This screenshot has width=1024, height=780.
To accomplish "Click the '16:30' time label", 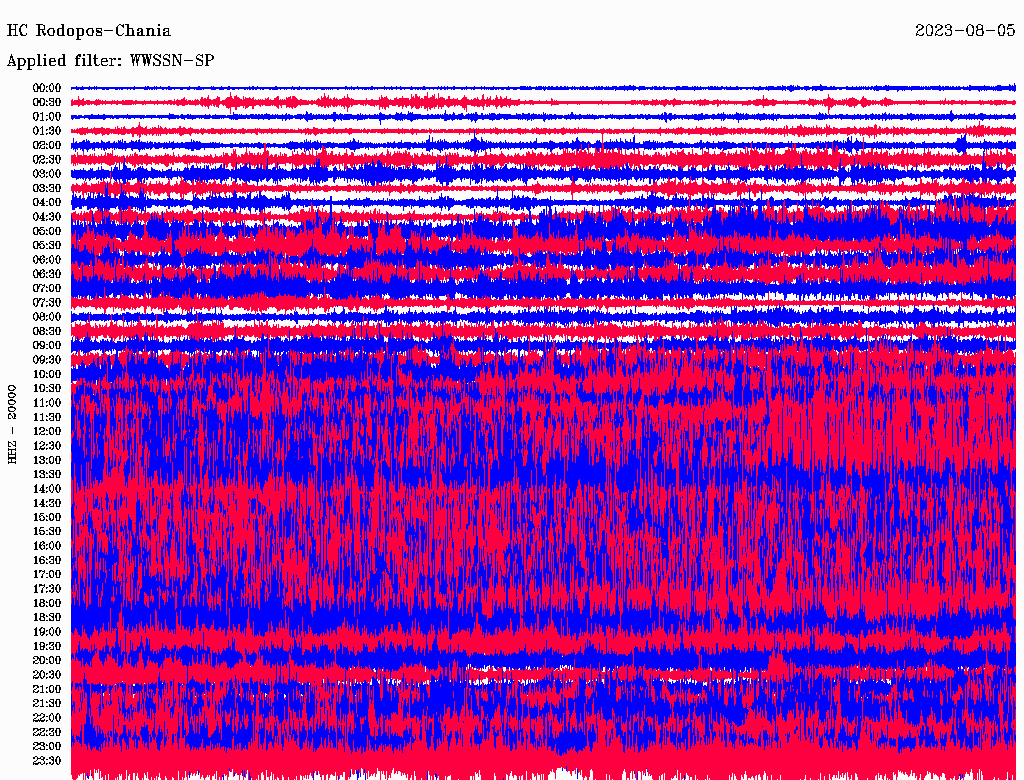I will tap(47, 560).
